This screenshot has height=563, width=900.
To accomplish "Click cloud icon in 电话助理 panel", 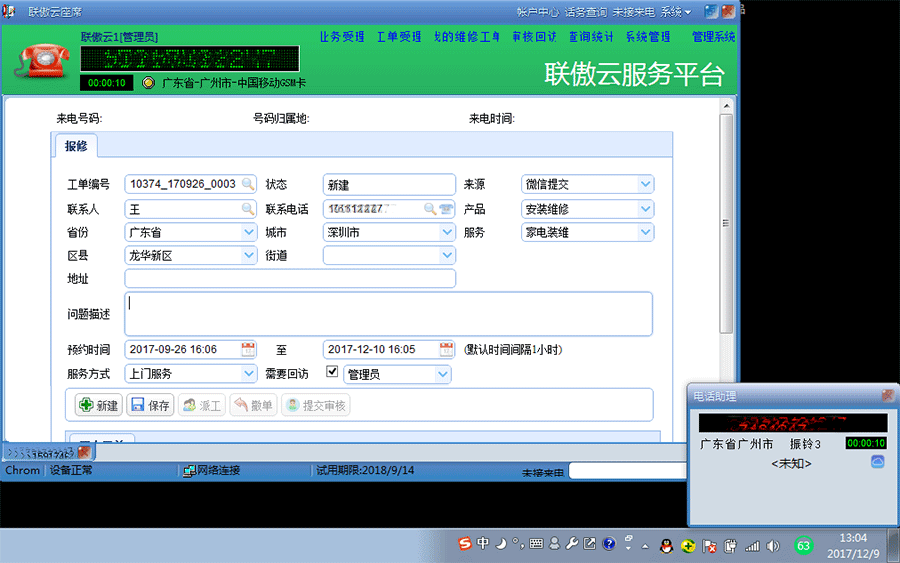I will tap(877, 462).
